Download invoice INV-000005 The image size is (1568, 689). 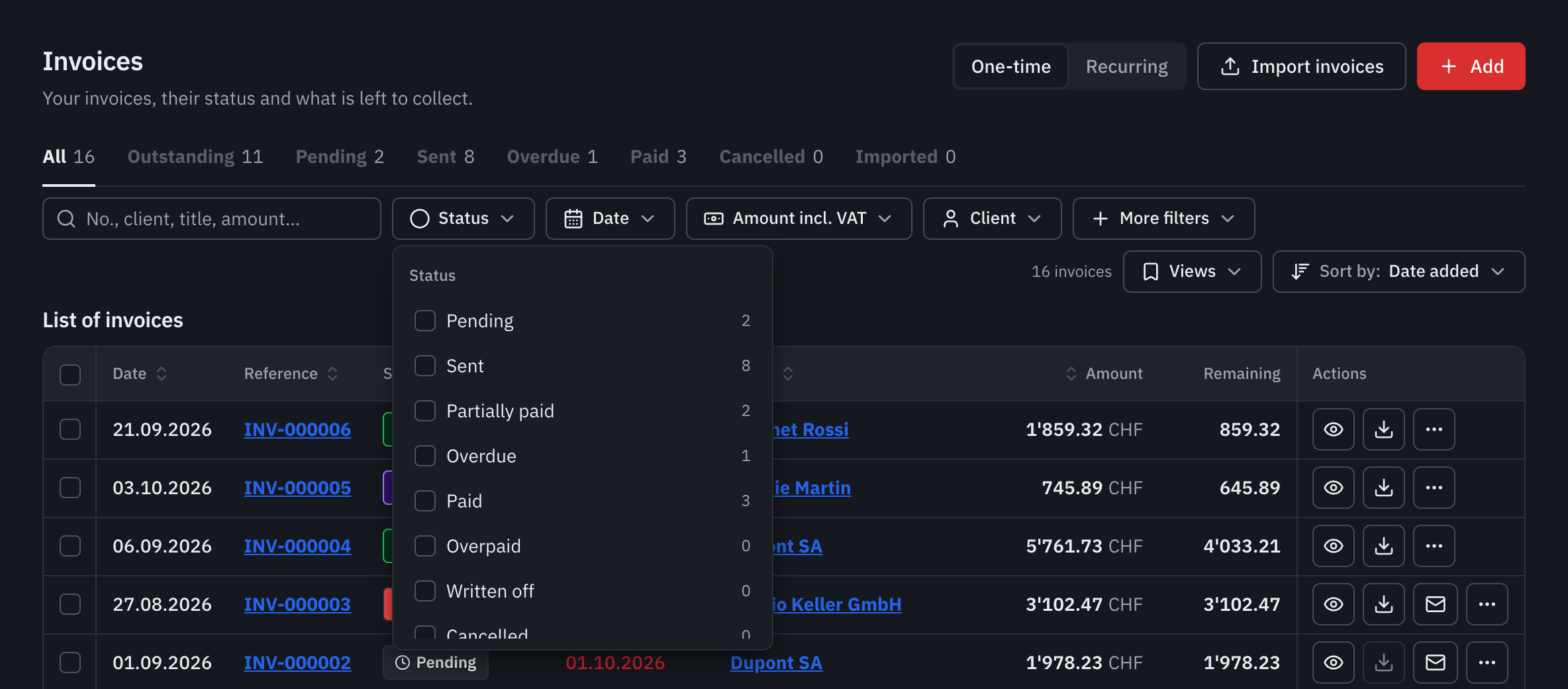click(x=1383, y=488)
